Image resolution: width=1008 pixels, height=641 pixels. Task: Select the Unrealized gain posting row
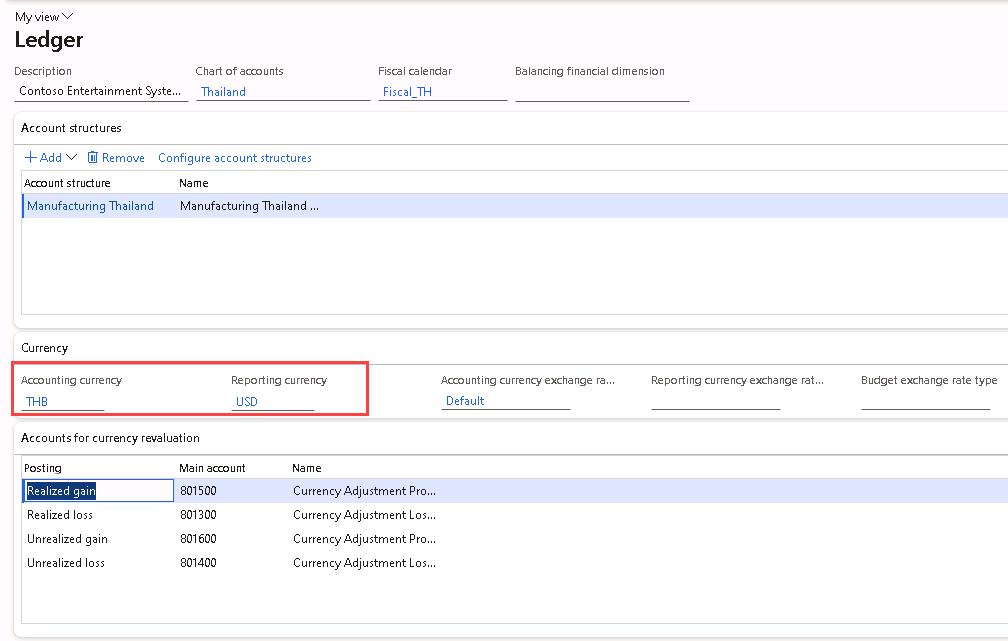tap(67, 539)
